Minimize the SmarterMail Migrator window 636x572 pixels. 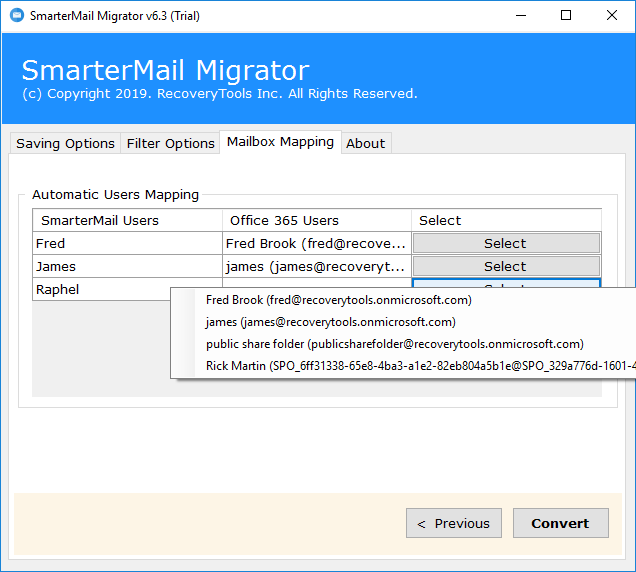[521, 15]
